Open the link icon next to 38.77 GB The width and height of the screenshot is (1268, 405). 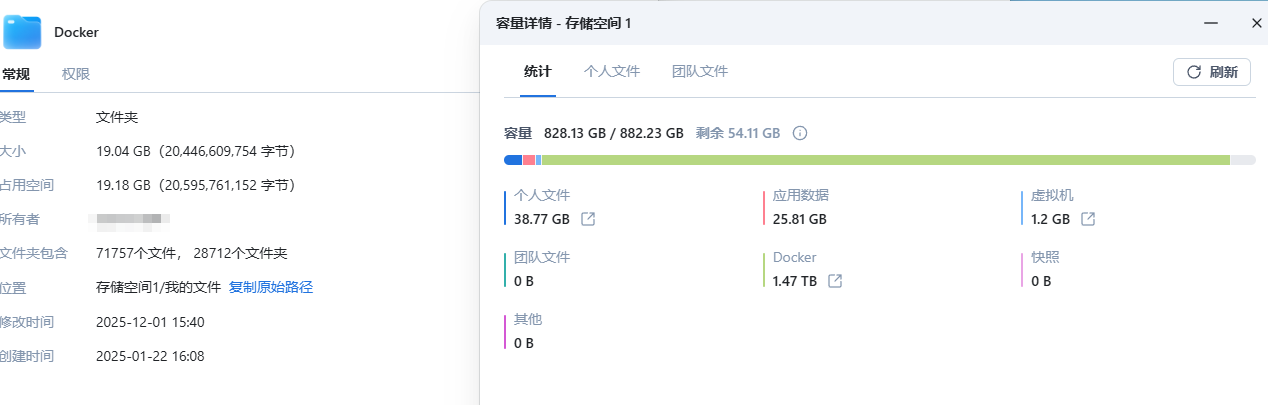tap(588, 219)
